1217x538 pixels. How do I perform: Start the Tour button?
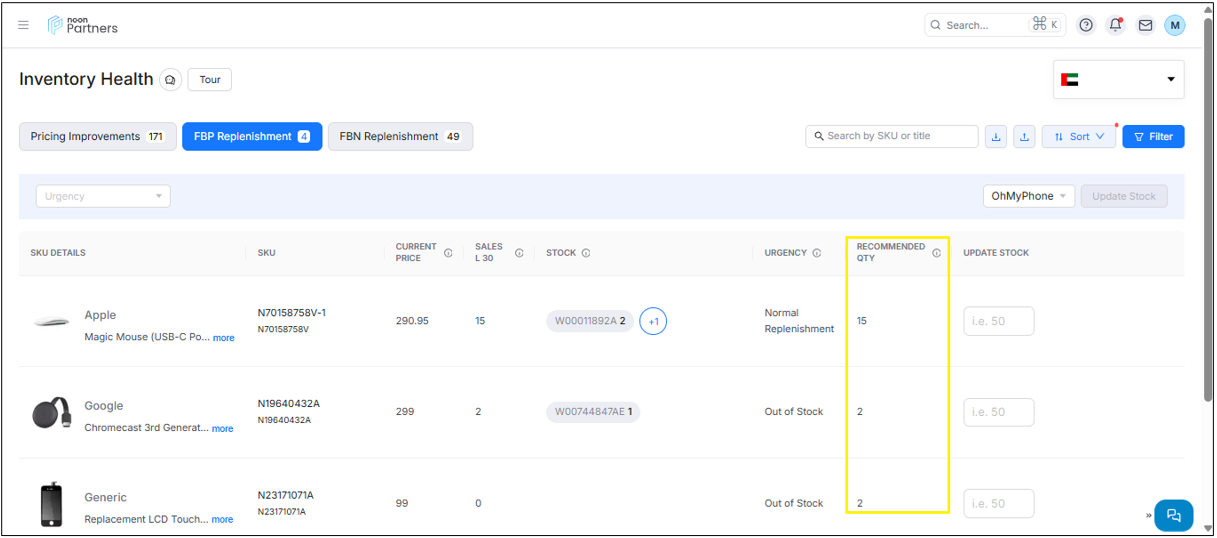pyautogui.click(x=210, y=80)
